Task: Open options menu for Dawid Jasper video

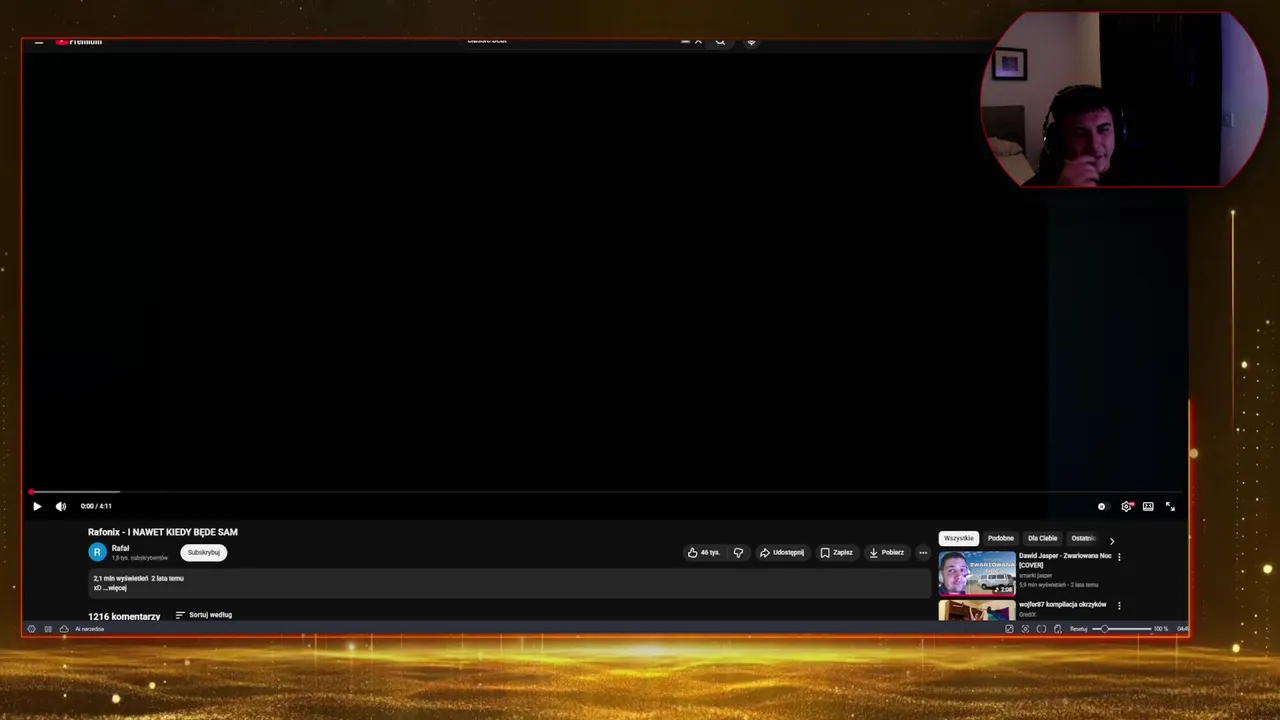Action: click(x=1119, y=557)
